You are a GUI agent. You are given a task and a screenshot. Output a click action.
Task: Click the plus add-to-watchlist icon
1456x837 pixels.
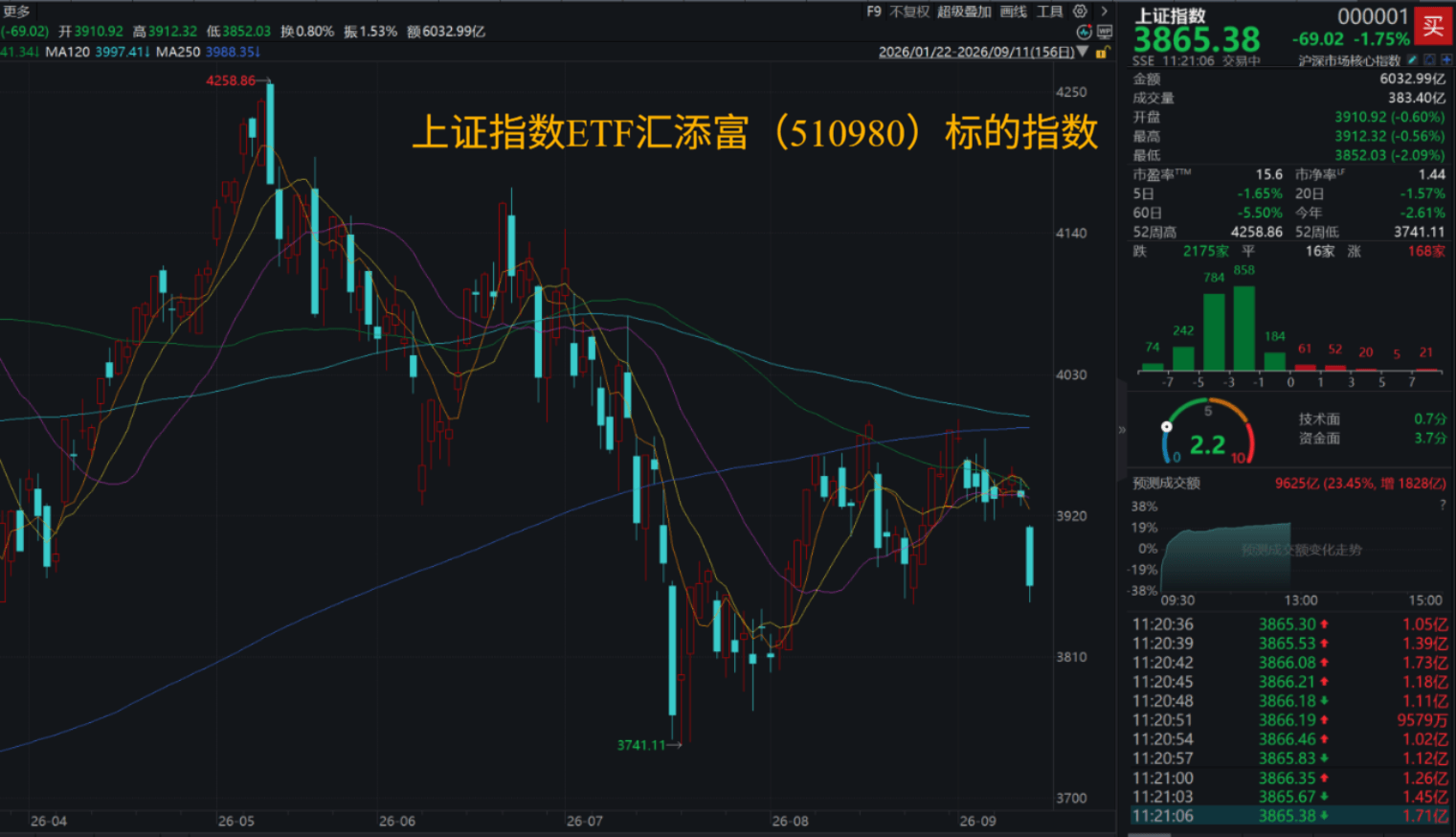[x=1446, y=59]
